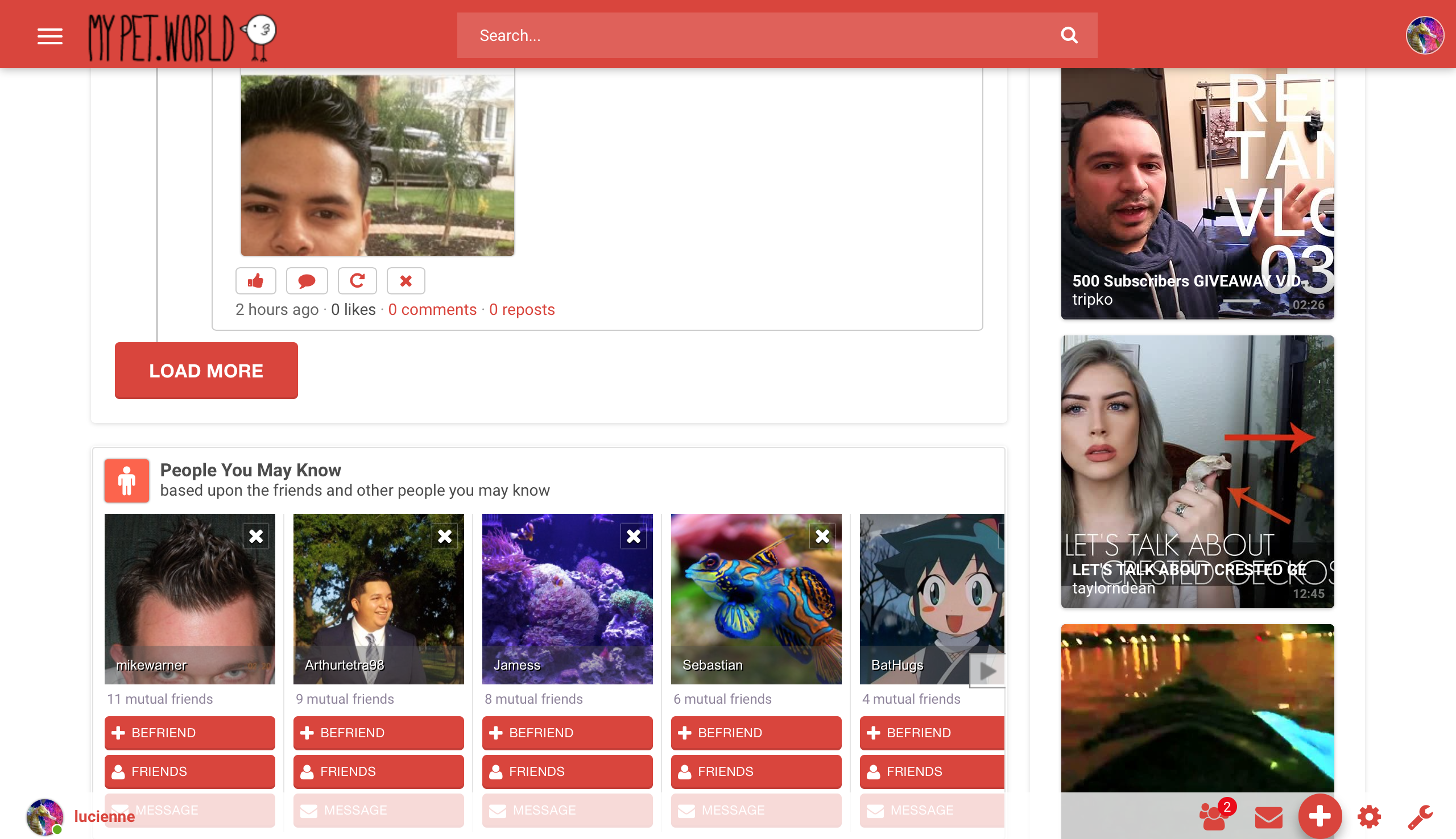Repost using the circular arrow icon
1456x839 pixels.
point(357,281)
